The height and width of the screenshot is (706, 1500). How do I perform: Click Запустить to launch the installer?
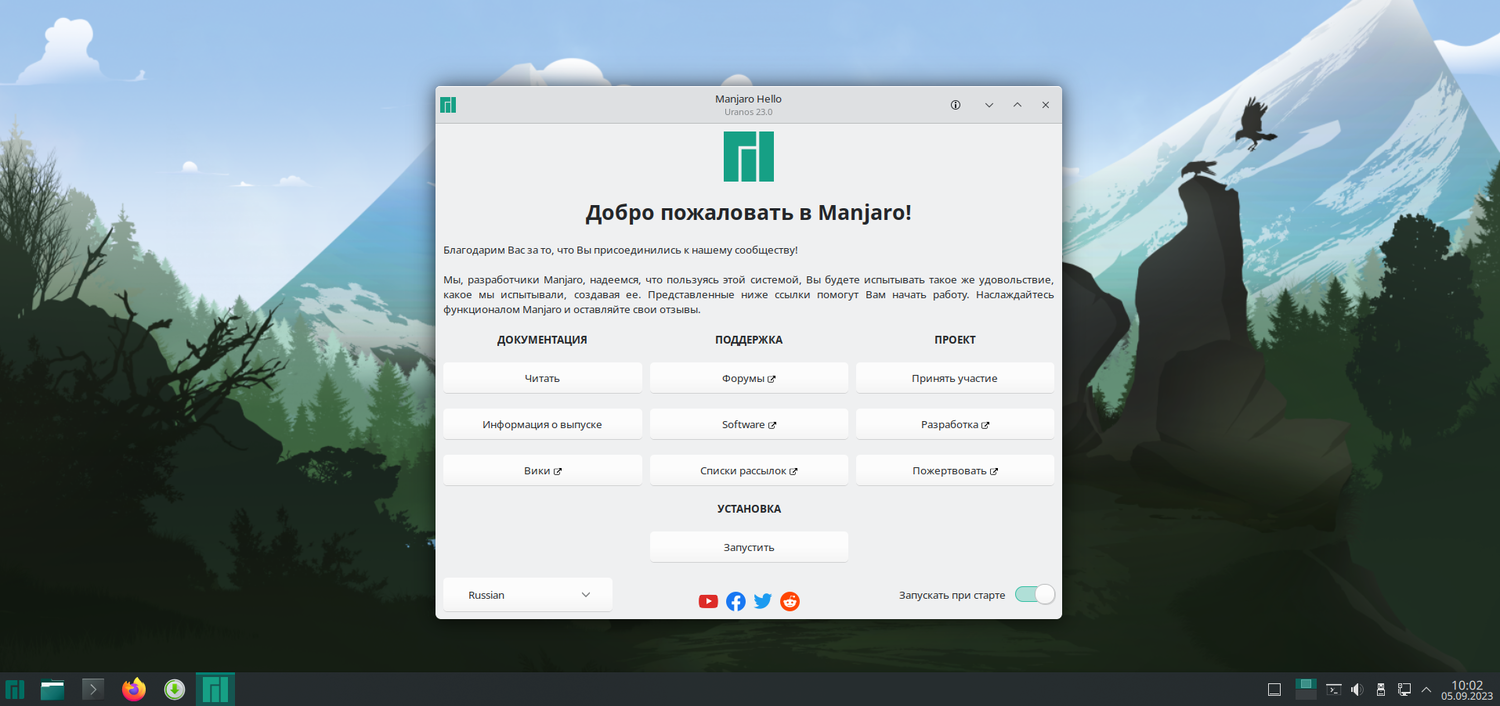point(749,547)
